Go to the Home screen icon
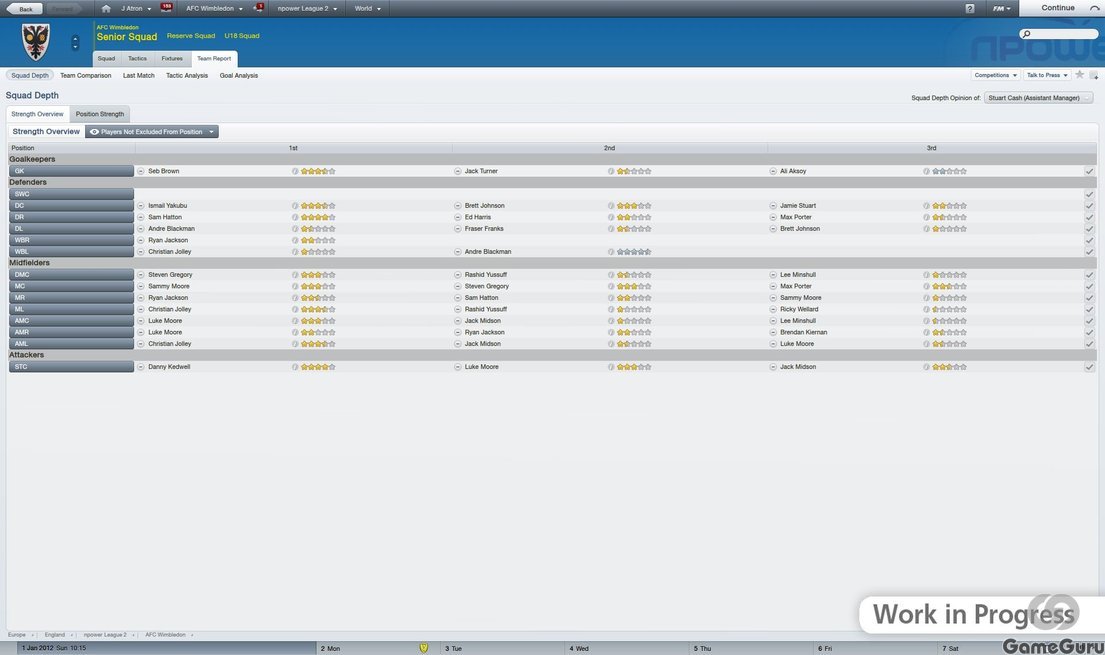Screen dimensions: 1105x655 [106, 8]
